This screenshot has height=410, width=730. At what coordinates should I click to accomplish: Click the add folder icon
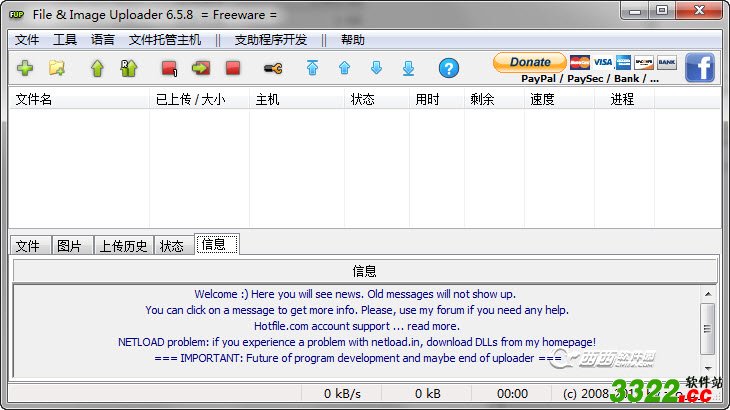tap(57, 68)
